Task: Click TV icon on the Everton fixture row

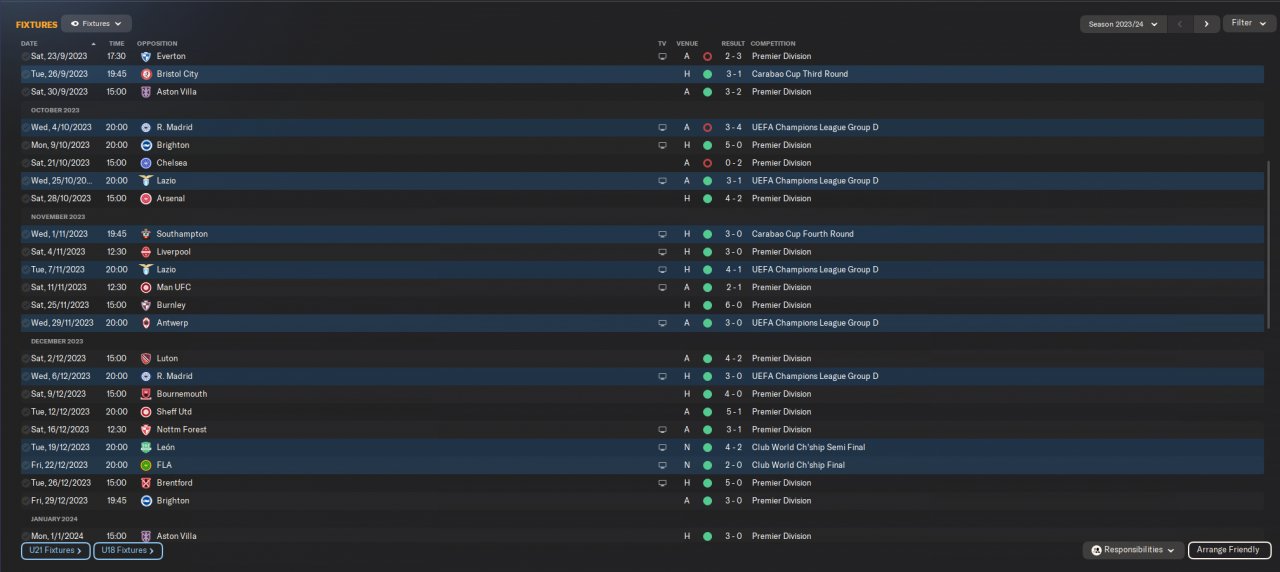Action: 662,56
